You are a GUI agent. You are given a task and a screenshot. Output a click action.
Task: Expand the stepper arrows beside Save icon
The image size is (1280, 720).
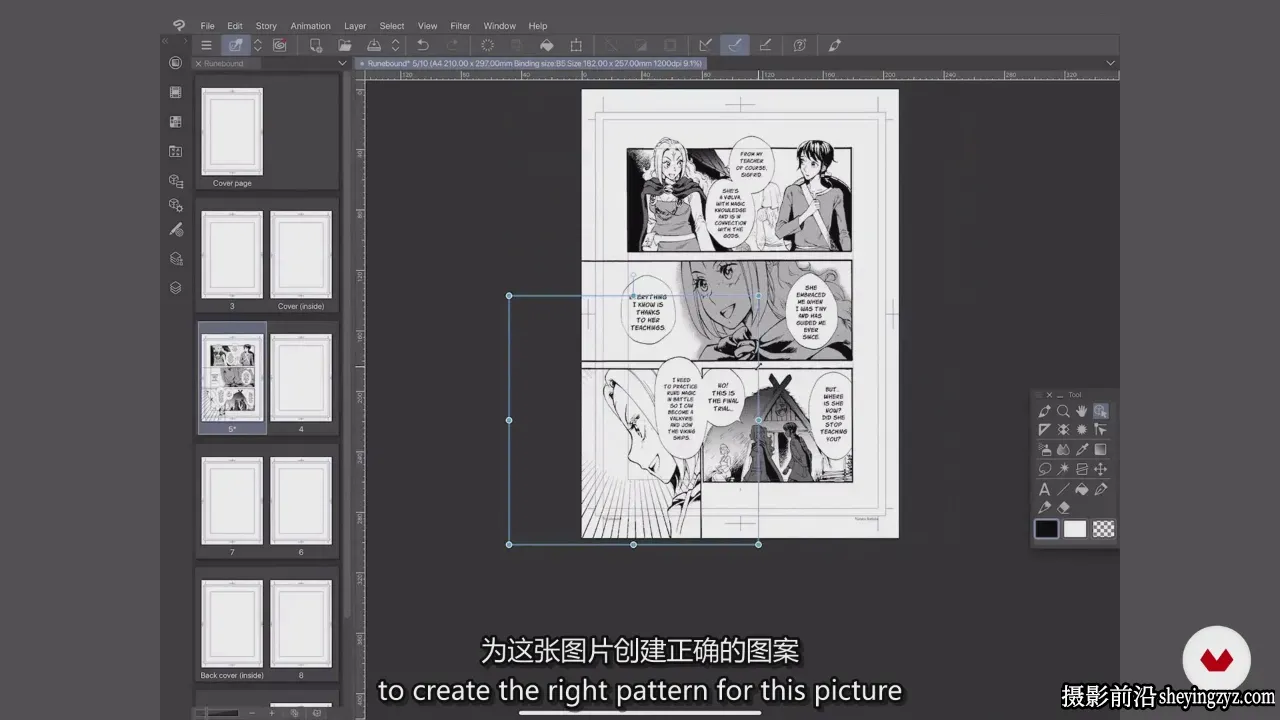click(x=395, y=45)
